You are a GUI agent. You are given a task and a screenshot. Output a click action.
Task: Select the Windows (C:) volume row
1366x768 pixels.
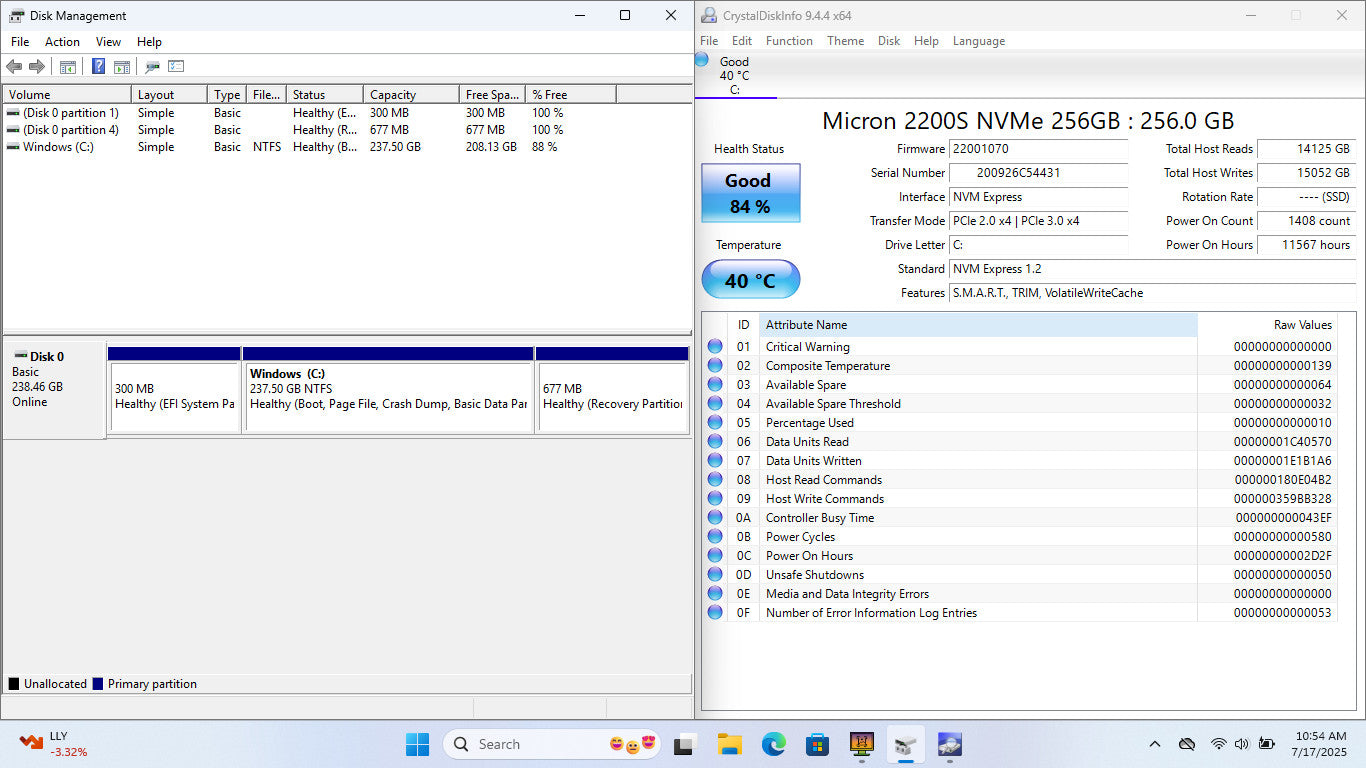(58, 147)
